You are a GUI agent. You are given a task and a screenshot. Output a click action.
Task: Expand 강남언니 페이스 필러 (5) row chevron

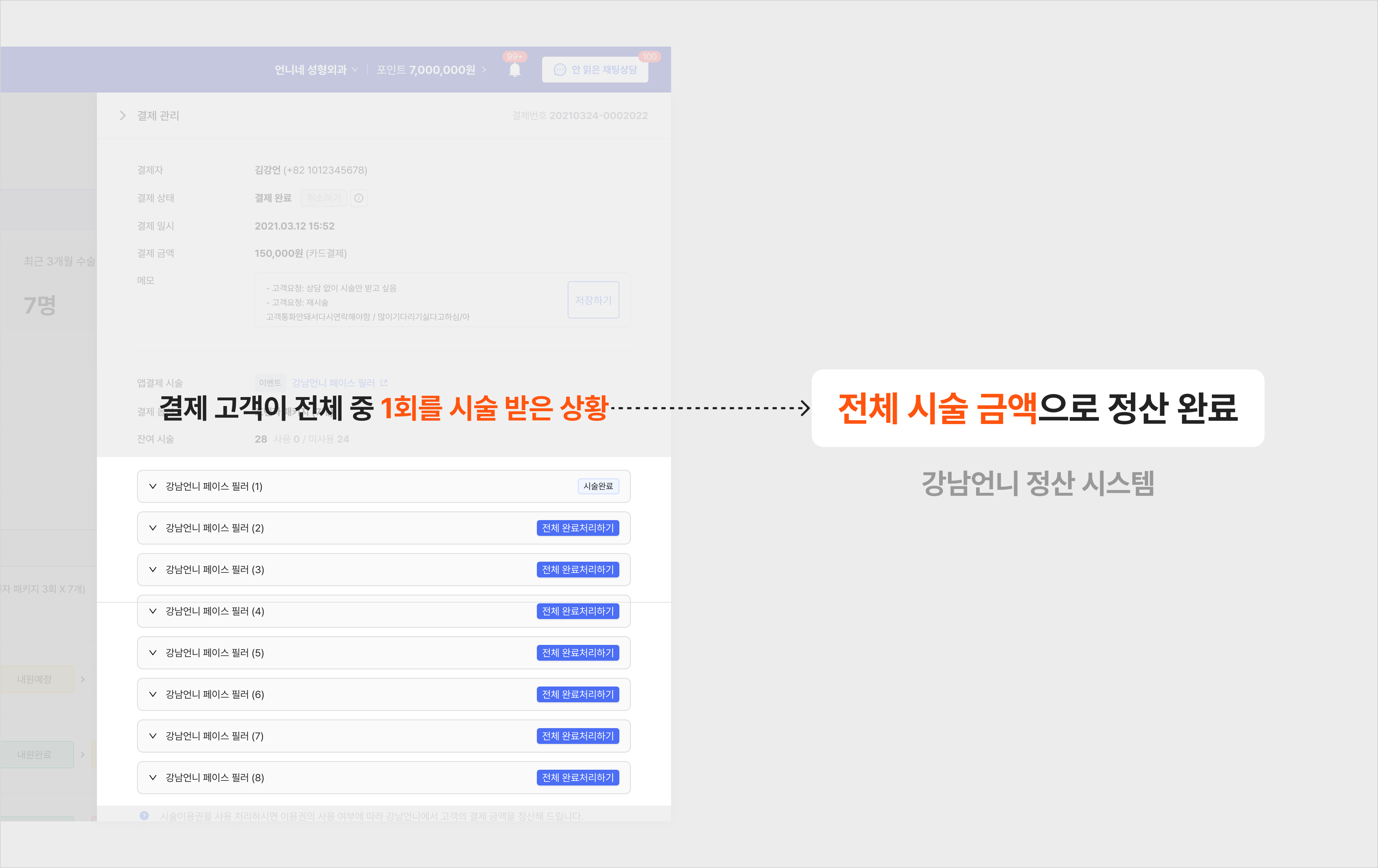click(153, 652)
